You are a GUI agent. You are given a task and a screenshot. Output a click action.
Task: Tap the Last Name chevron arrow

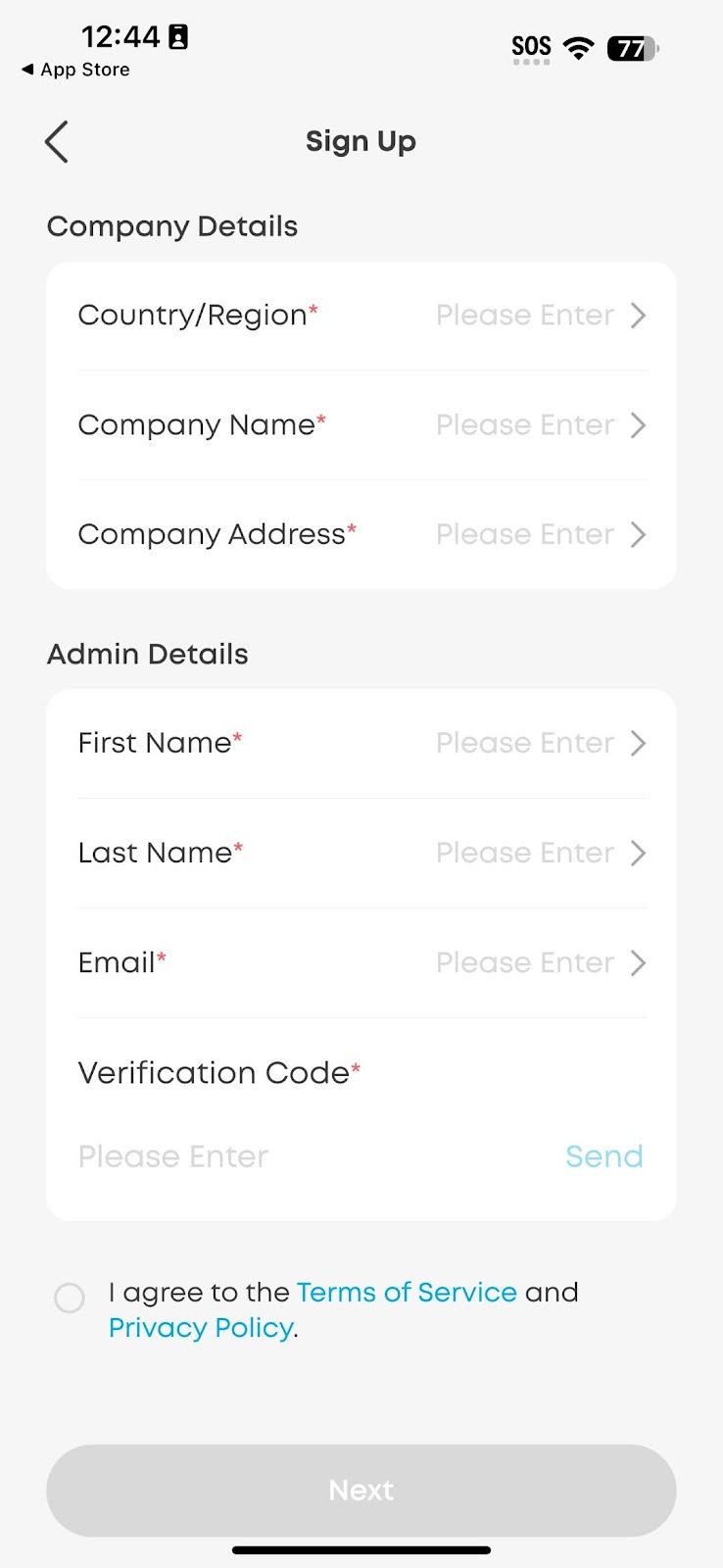click(x=638, y=854)
